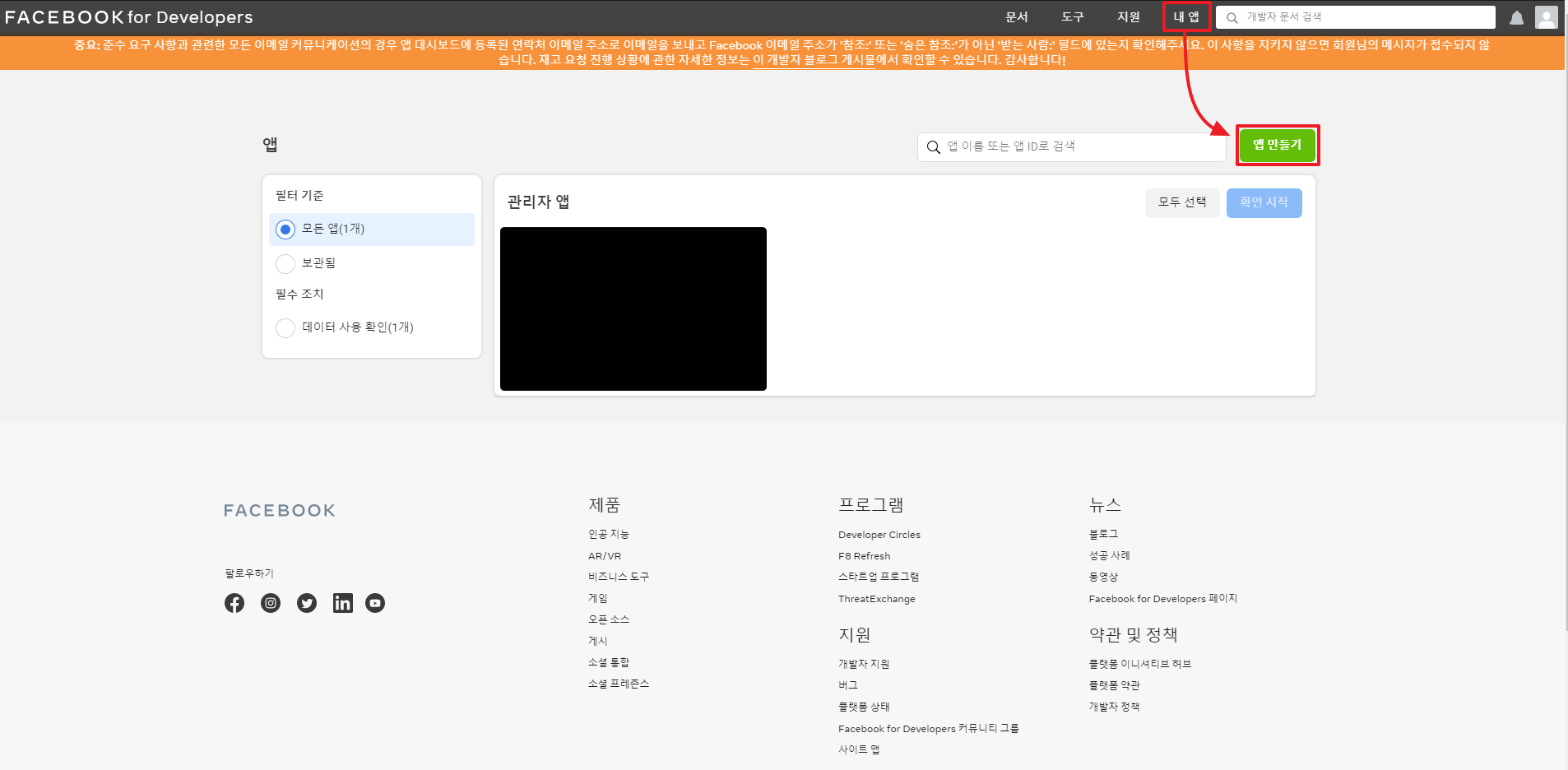Screen dimensions: 1568x770
Task: Open the 스타트업 프로그램 link
Action: click(x=879, y=577)
